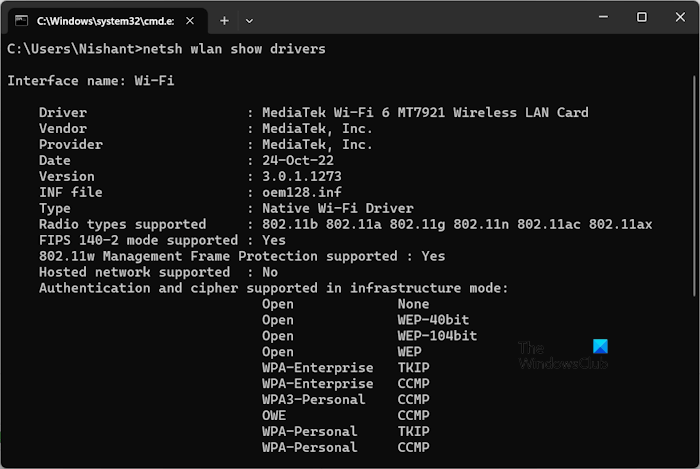
Task: Minimize the terminal window
Action: click(x=598, y=17)
